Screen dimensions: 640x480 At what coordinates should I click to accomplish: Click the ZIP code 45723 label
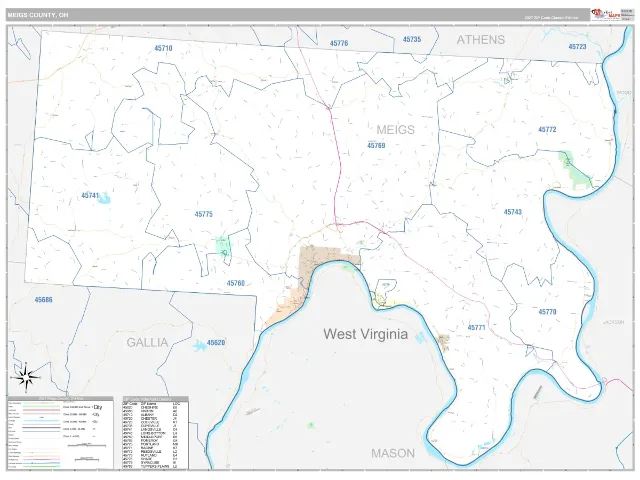coord(577,47)
